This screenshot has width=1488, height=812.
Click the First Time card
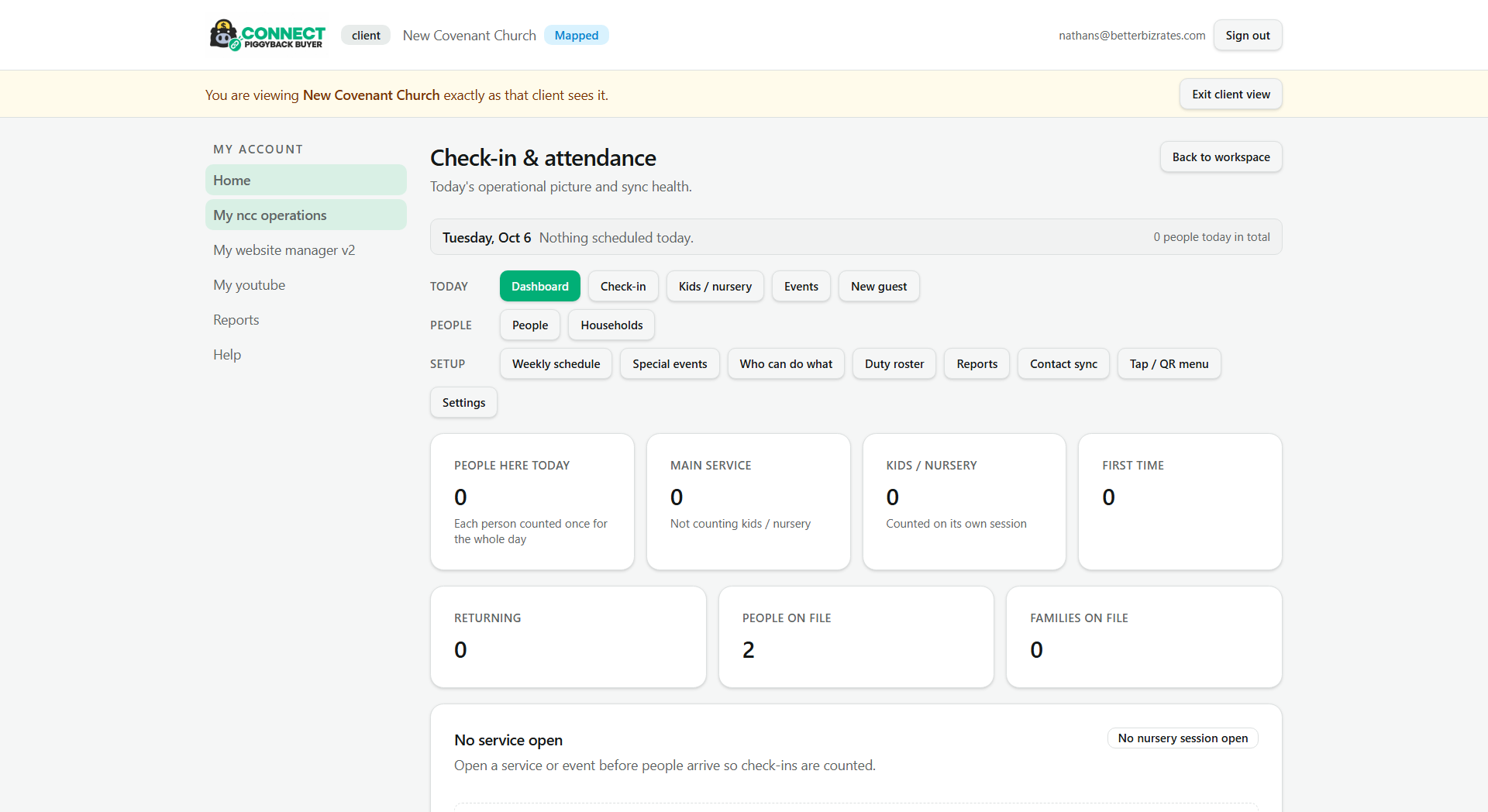click(1180, 502)
